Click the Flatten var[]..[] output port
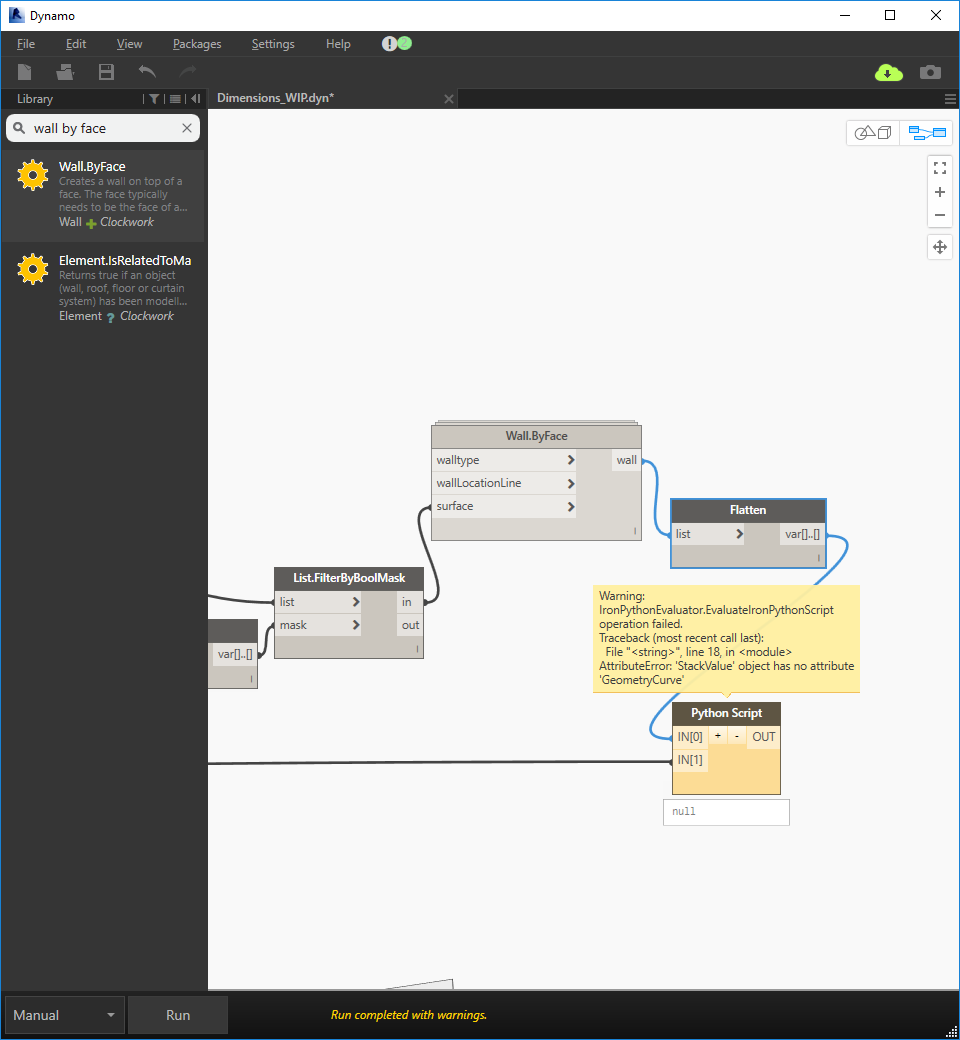960x1040 pixels. (x=802, y=534)
